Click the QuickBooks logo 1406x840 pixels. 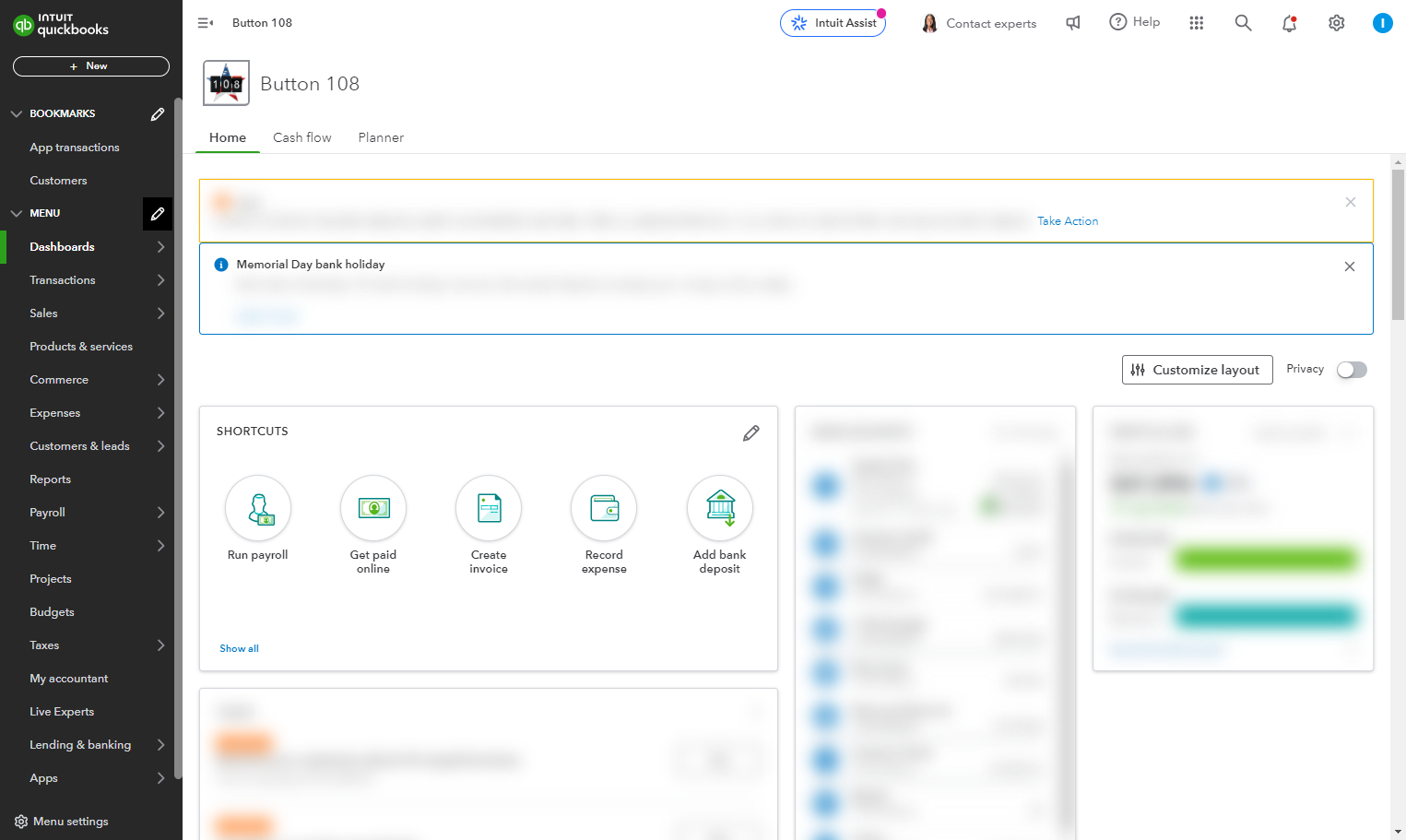(61, 24)
